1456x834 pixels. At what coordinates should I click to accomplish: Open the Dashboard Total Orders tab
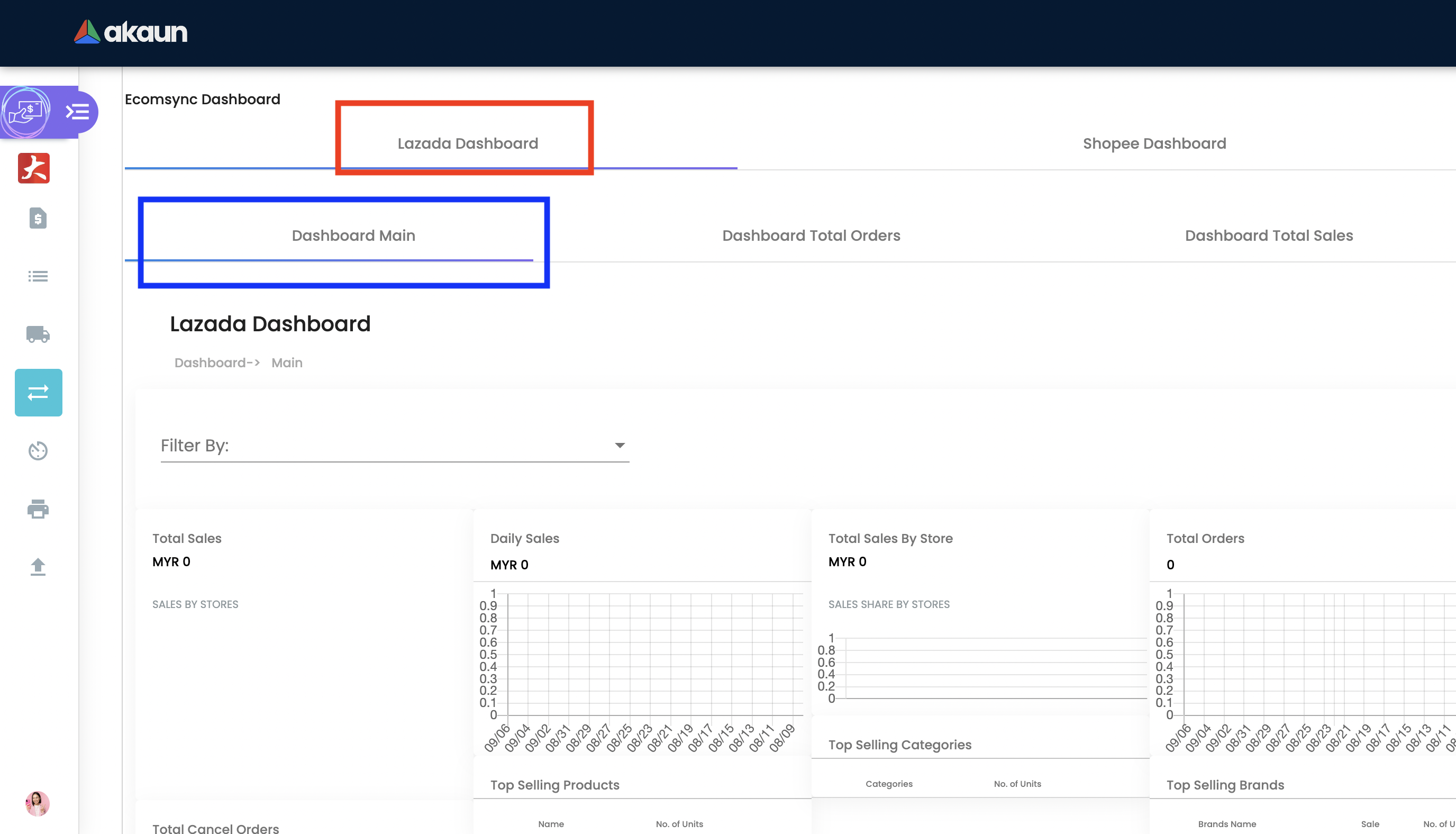coord(811,235)
